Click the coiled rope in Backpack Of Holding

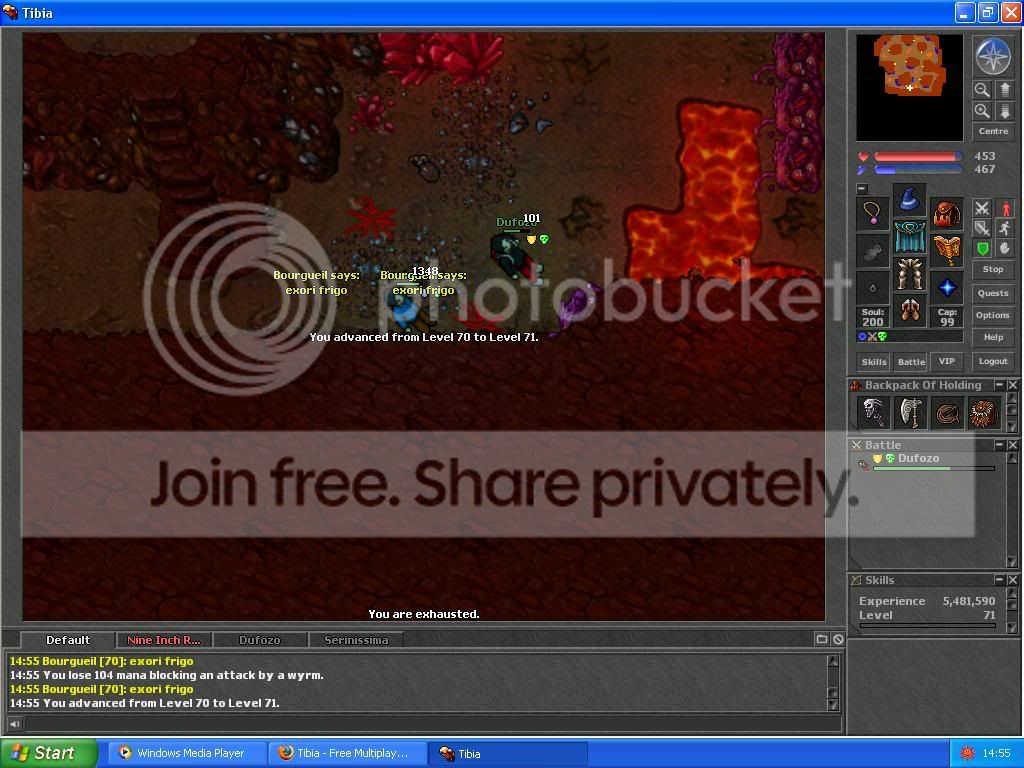[x=946, y=413]
